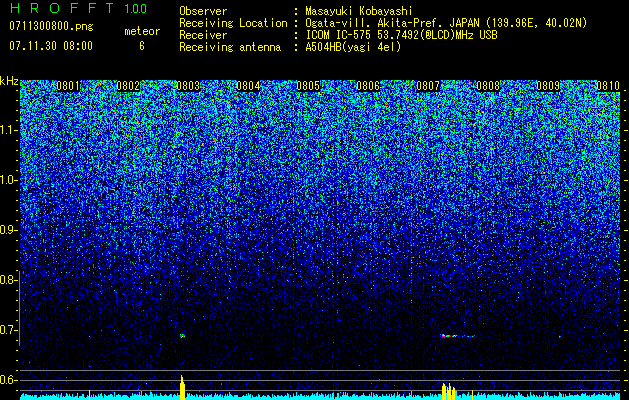Screen dimensions: 629x400
Task: Click the 1.0 kHz axis label
Action: coord(8,180)
